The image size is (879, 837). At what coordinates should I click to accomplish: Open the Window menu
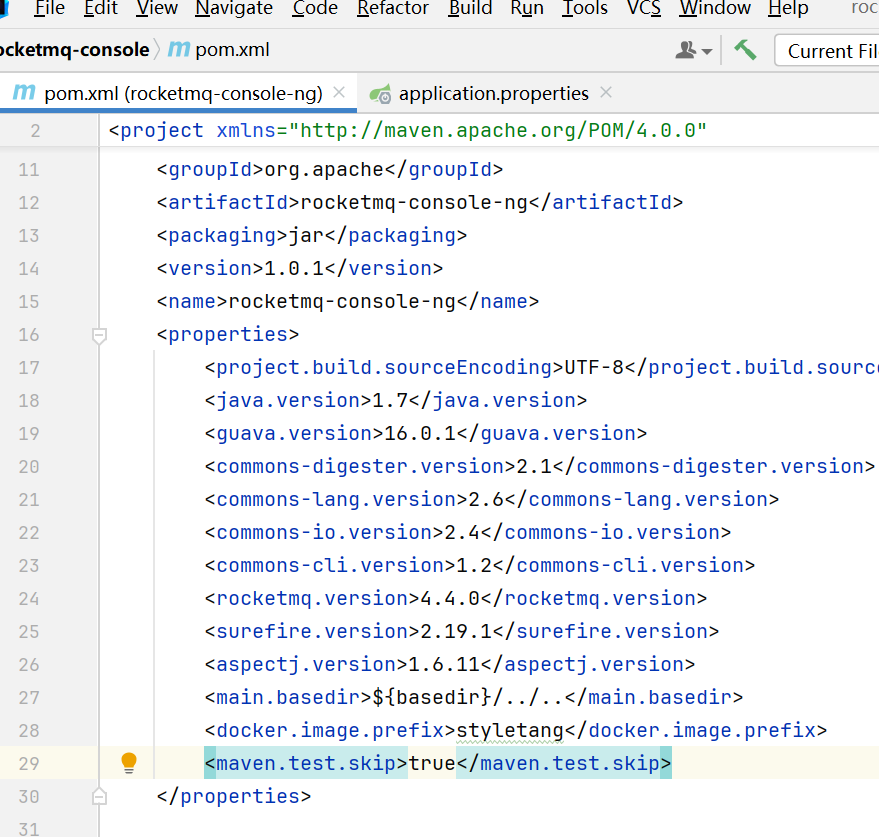tap(715, 8)
